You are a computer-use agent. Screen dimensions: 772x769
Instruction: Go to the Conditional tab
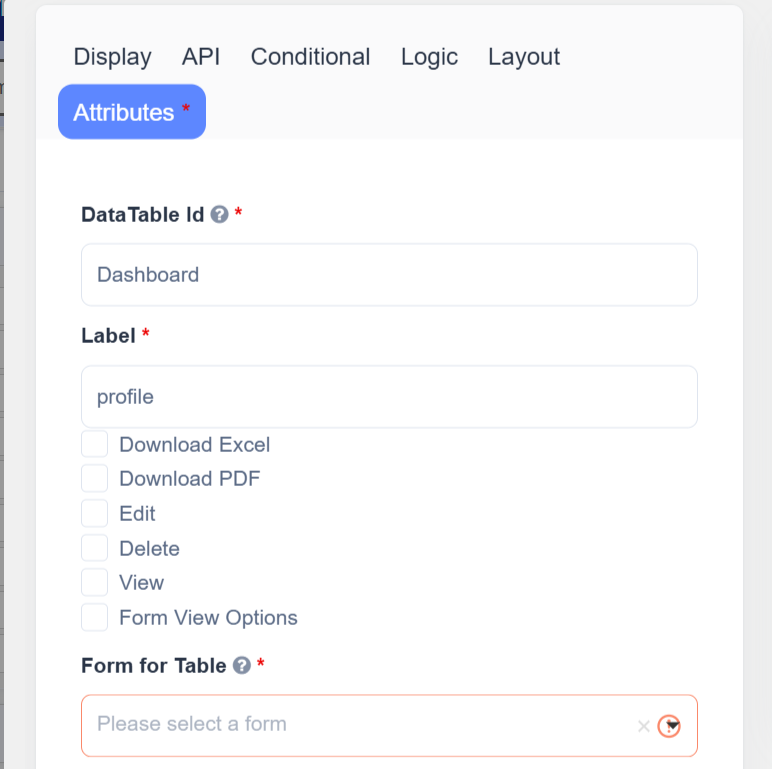click(310, 57)
